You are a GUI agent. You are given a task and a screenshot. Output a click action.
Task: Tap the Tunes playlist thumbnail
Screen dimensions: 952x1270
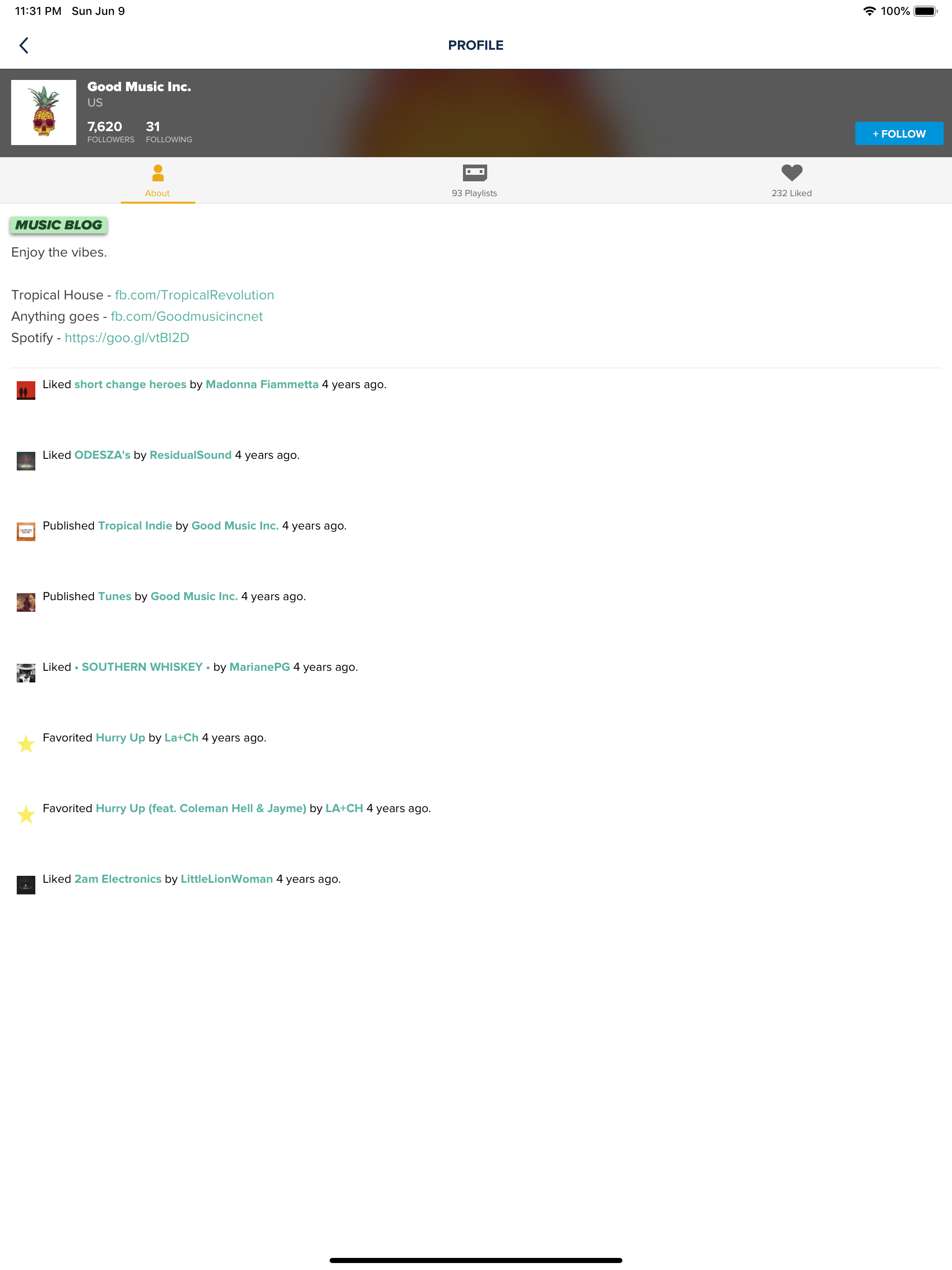coord(26,602)
